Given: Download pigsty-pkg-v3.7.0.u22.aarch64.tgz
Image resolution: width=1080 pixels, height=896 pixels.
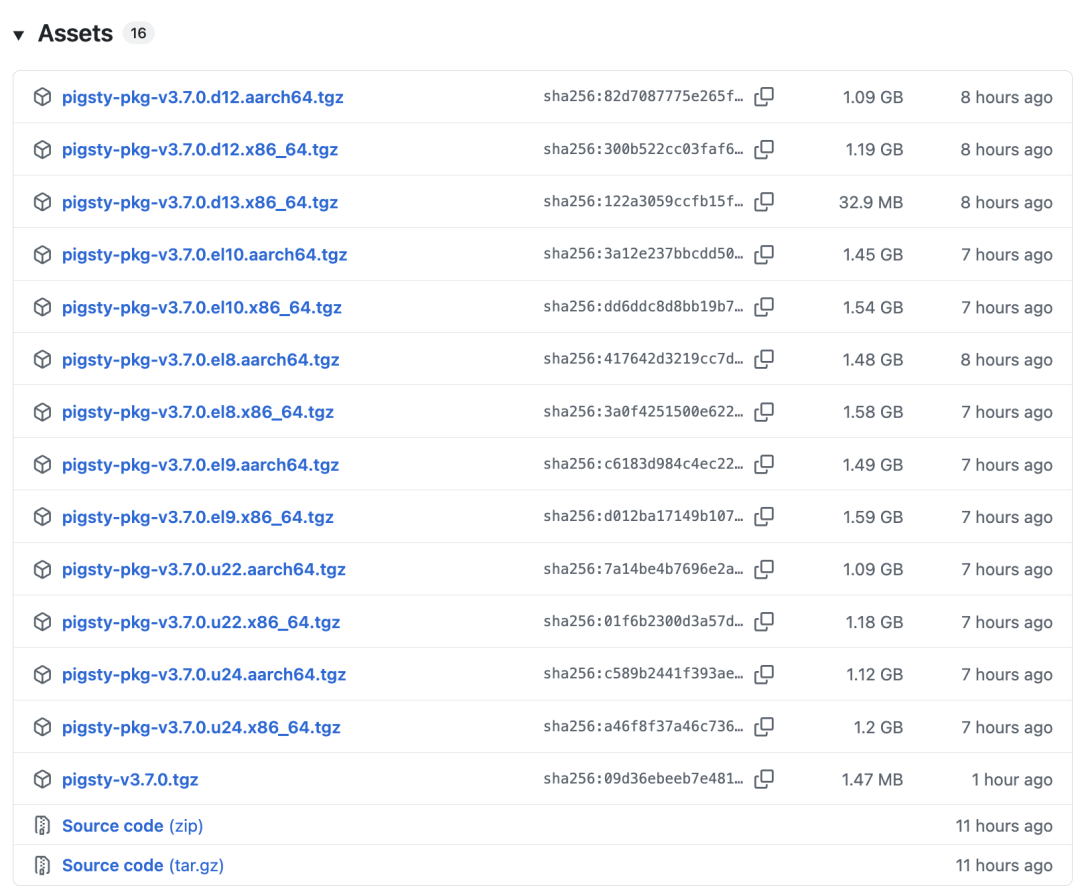Looking at the screenshot, I should [x=204, y=570].
